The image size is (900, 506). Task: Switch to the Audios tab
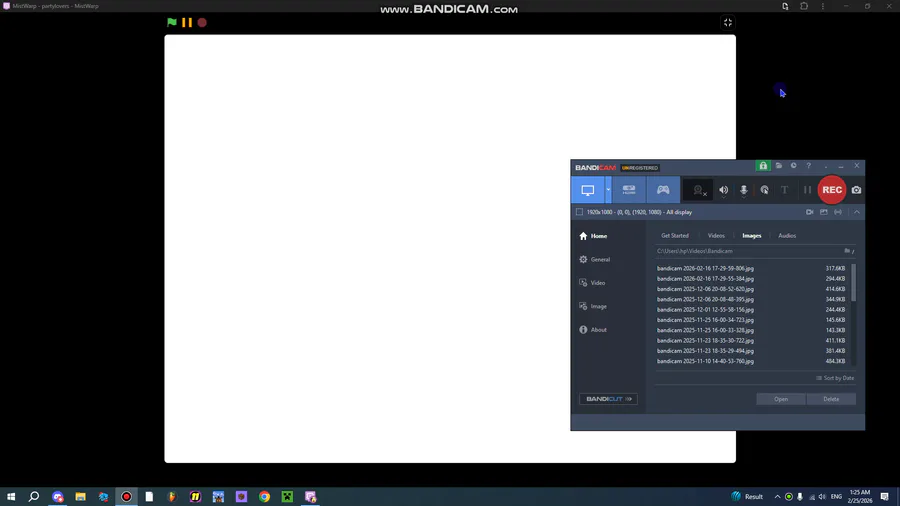click(x=787, y=236)
